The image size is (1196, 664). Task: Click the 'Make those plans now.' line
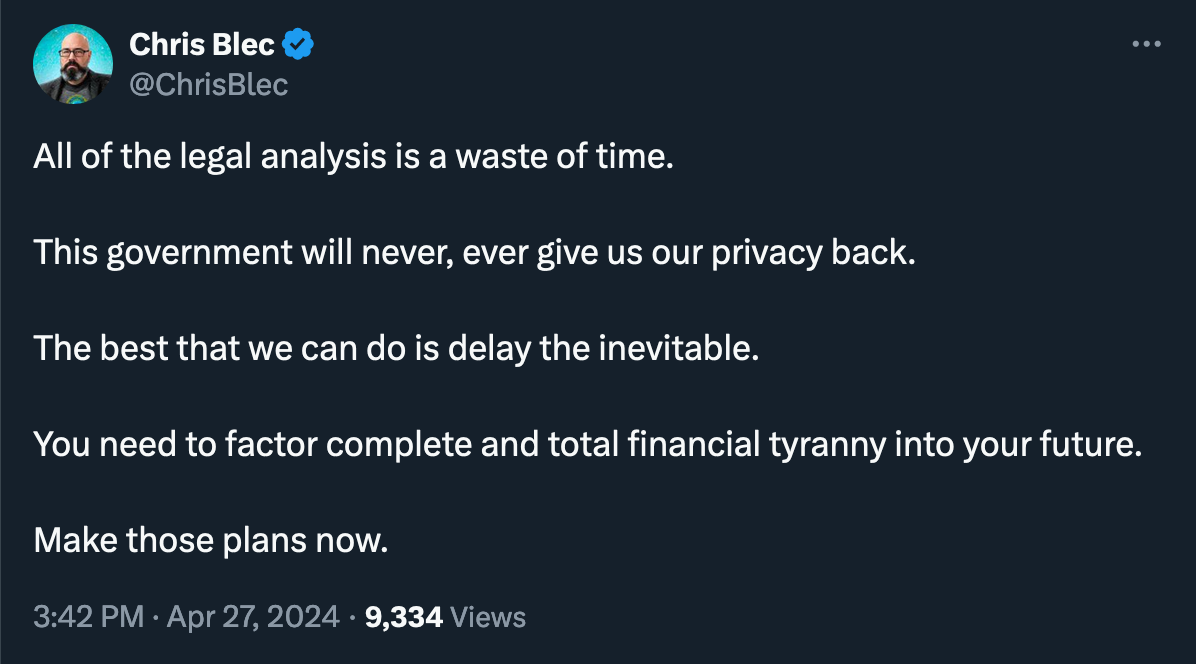point(211,541)
